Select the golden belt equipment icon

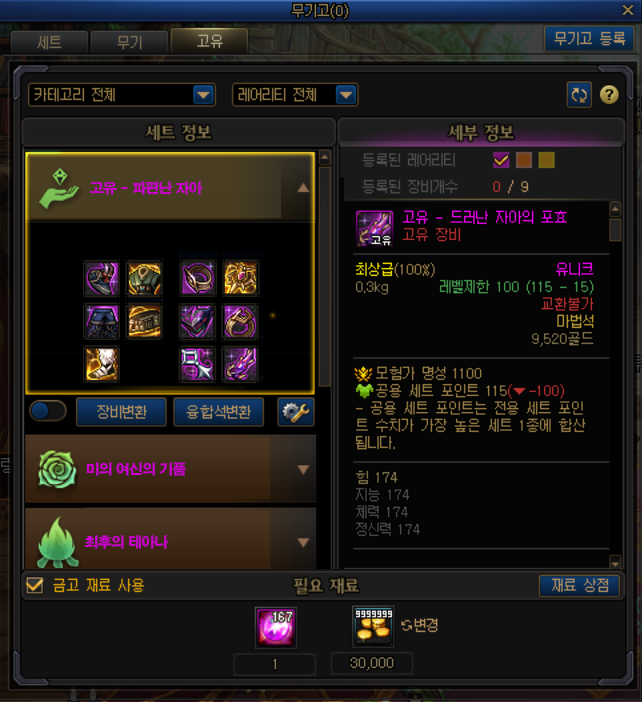(144, 321)
